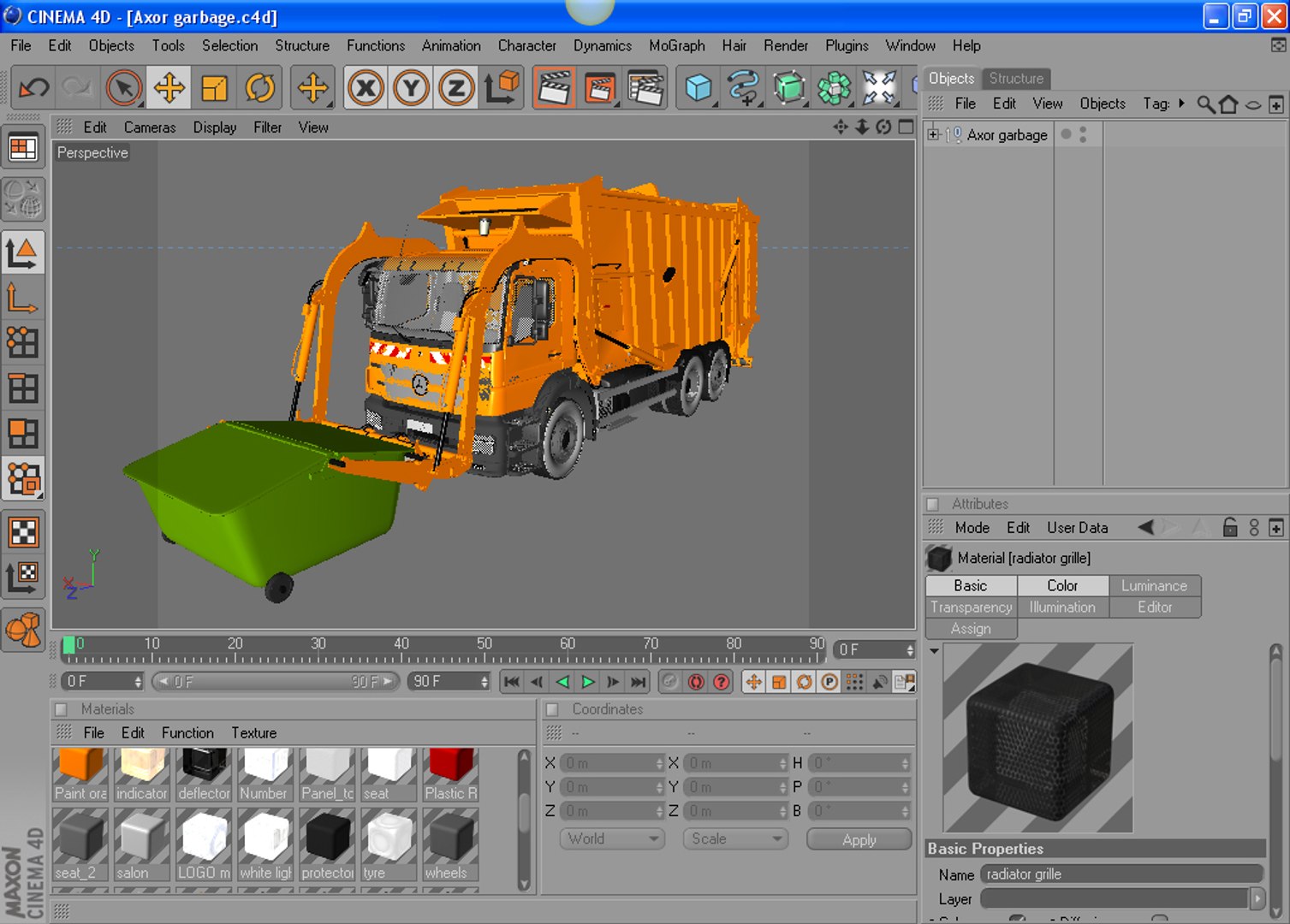Select the Use Object Axis tool
The width and height of the screenshot is (1290, 924).
23,299
